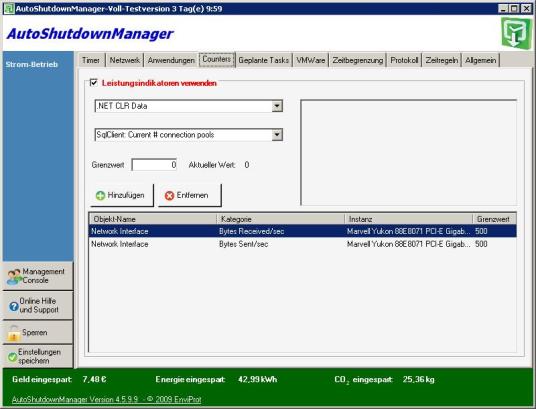This screenshot has height=409, width=536.
Task: Click the SqlClient: Current # connection pools combo text
Action: pyautogui.click(x=155, y=135)
